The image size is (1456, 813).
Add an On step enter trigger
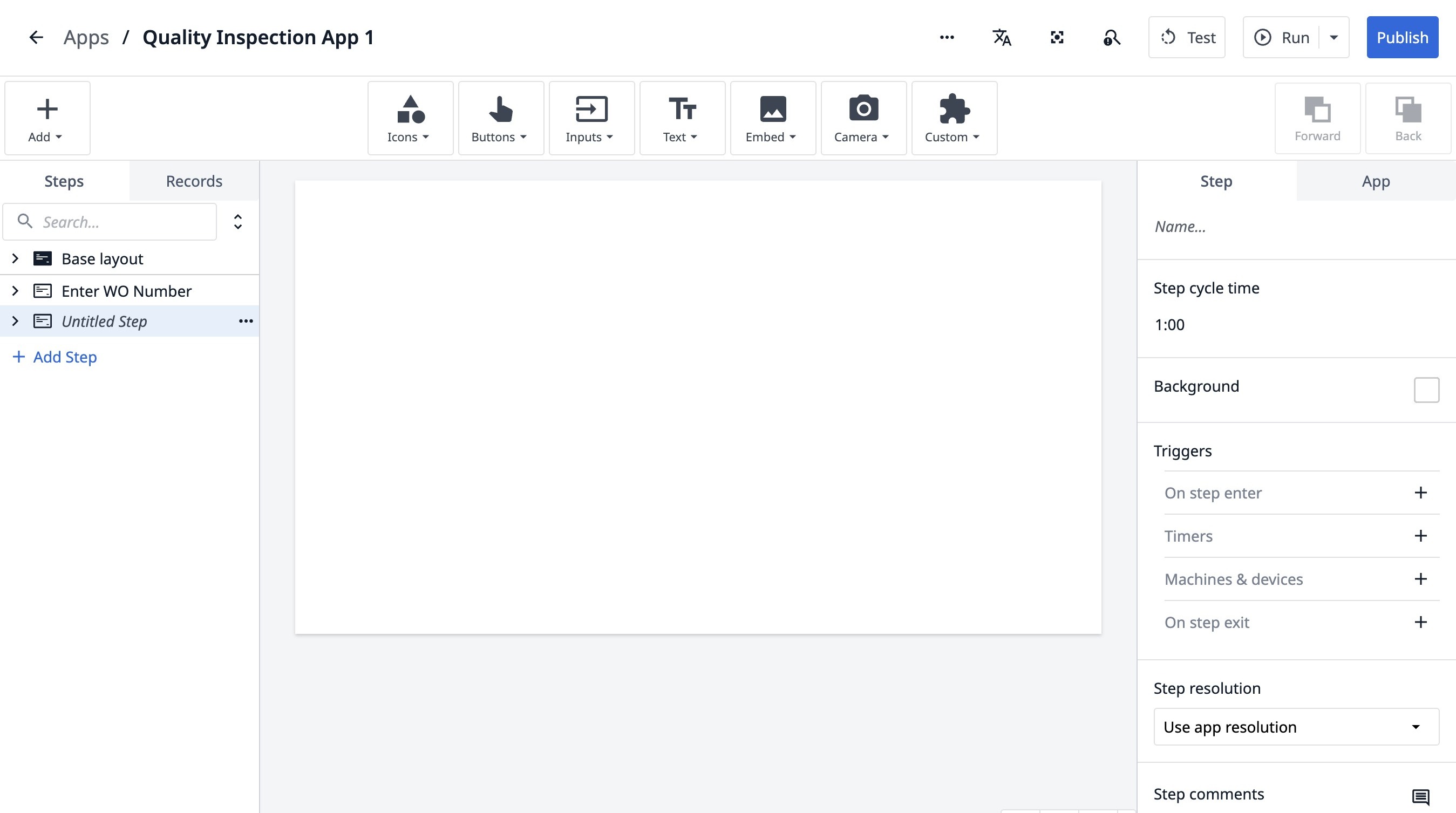tap(1420, 493)
